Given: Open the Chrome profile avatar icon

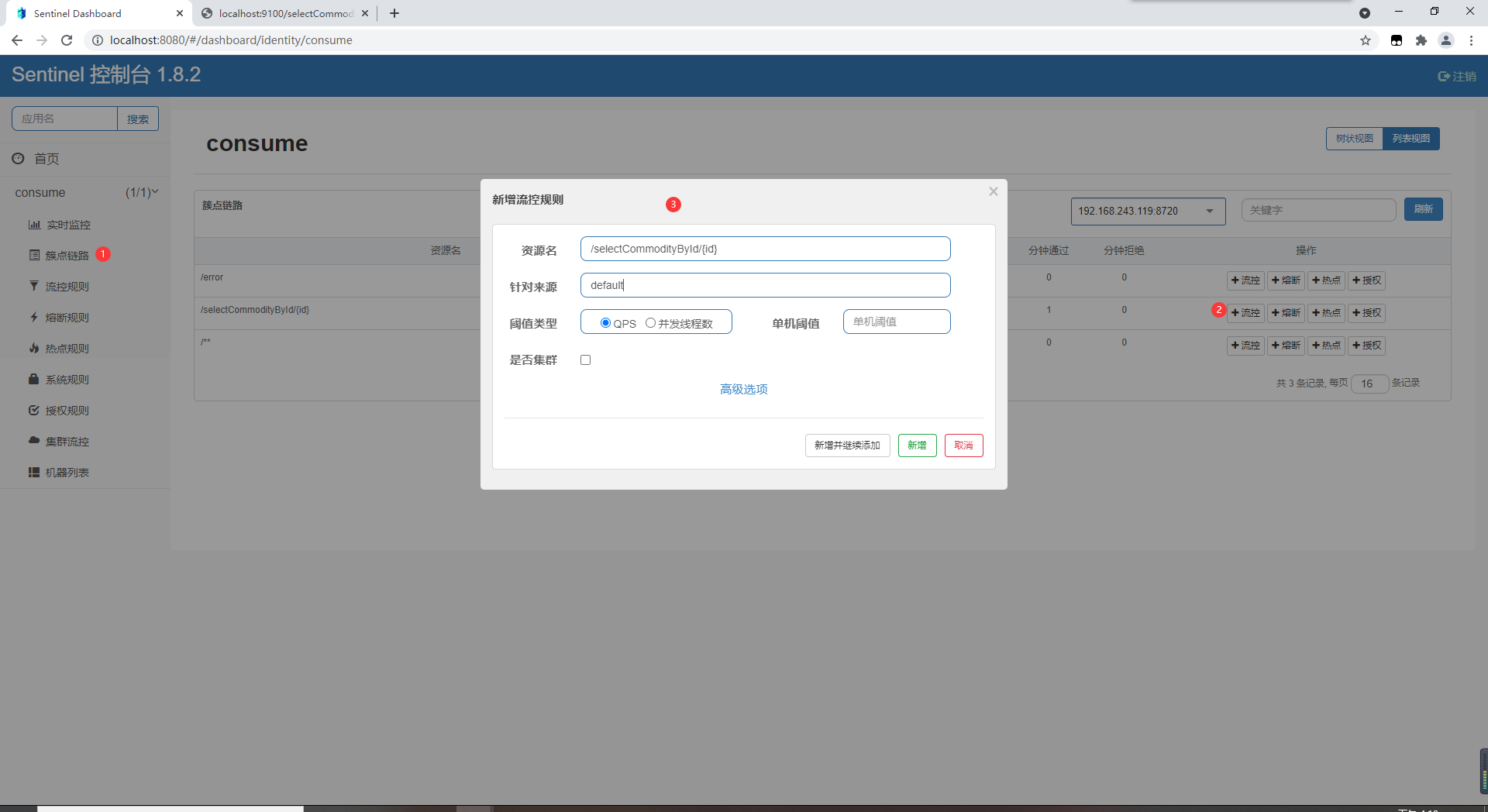Looking at the screenshot, I should [x=1446, y=40].
